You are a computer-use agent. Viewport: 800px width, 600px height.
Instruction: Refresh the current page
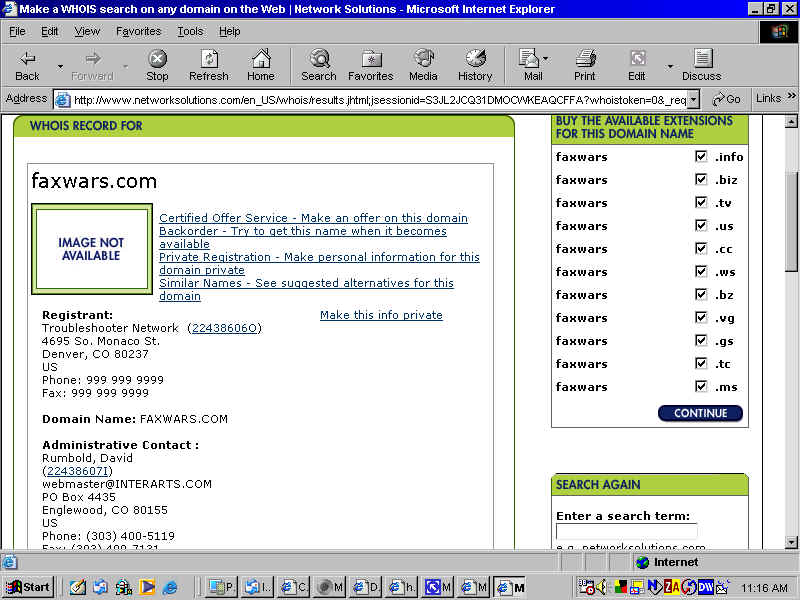click(x=209, y=65)
